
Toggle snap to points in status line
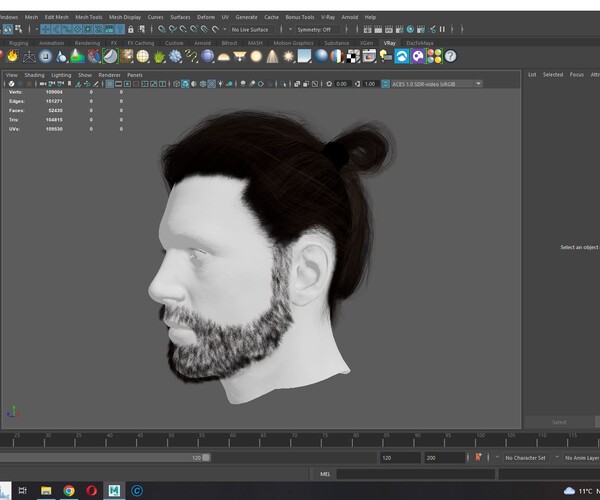pyautogui.click(x=183, y=29)
